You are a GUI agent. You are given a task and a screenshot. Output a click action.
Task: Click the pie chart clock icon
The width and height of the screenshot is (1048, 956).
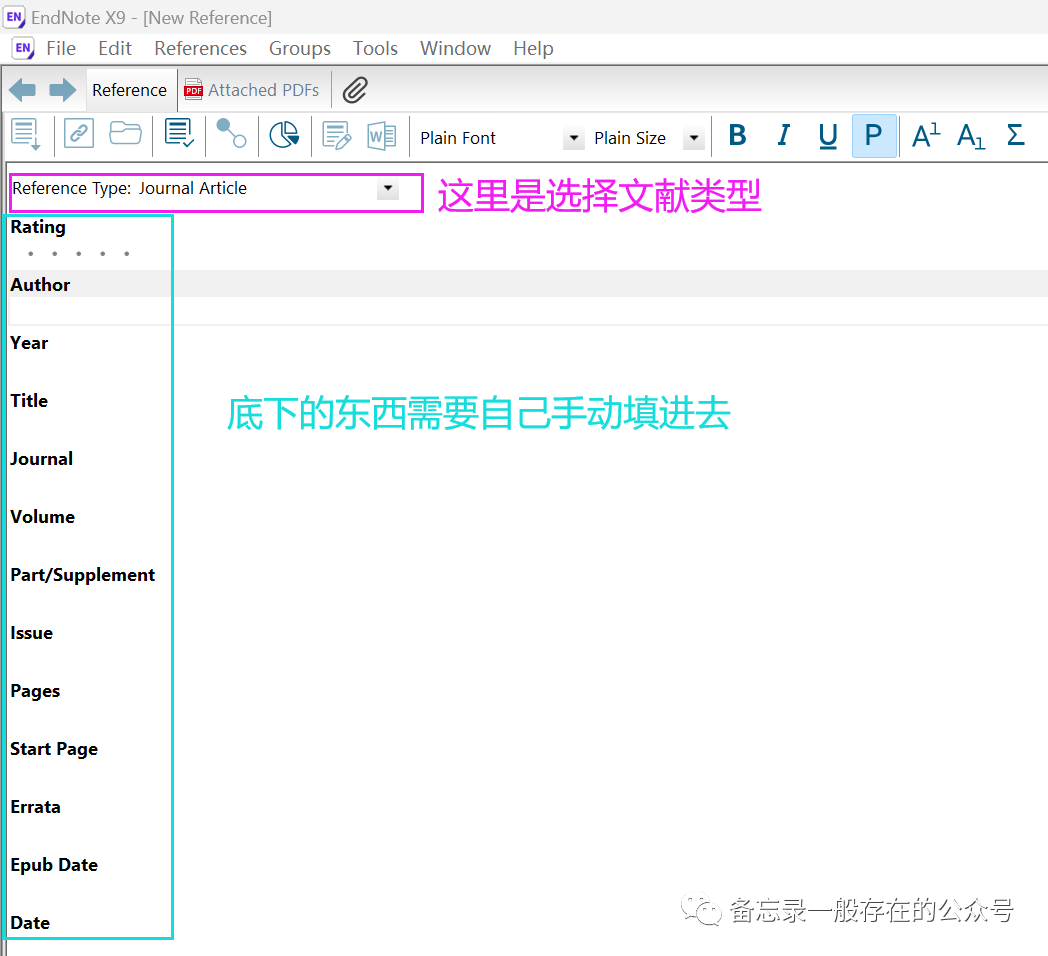tap(284, 134)
